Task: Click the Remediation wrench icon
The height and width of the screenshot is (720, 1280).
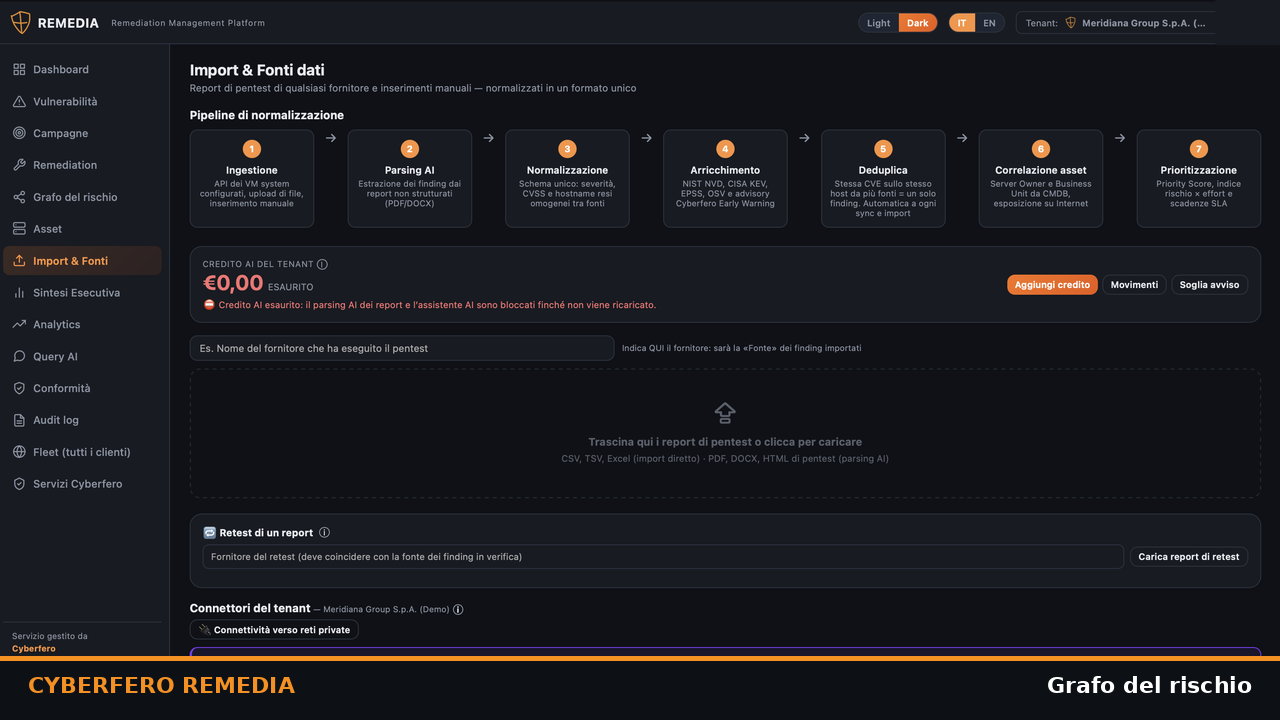Action: pos(19,166)
